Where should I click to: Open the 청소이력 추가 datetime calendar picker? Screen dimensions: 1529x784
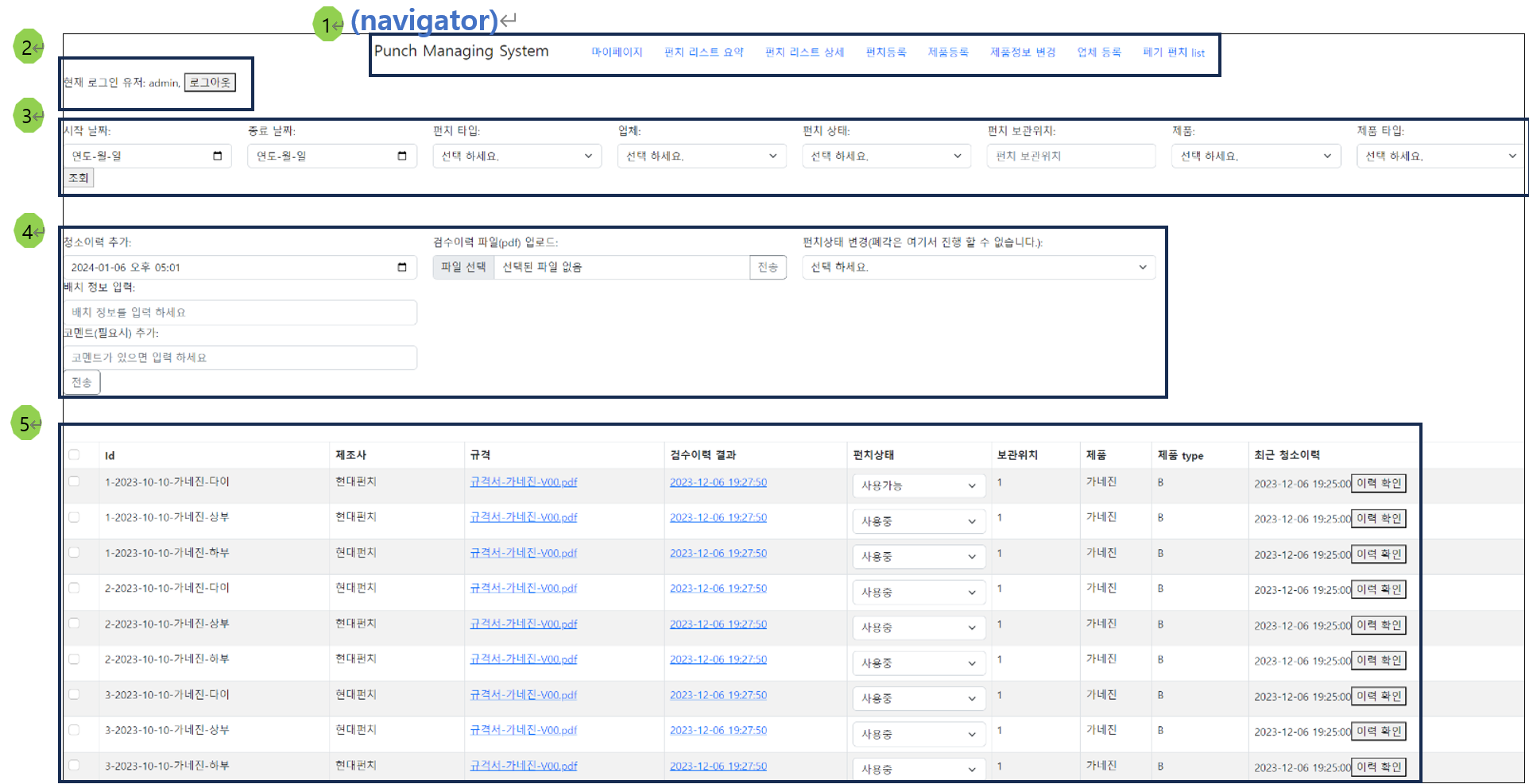tap(401, 267)
